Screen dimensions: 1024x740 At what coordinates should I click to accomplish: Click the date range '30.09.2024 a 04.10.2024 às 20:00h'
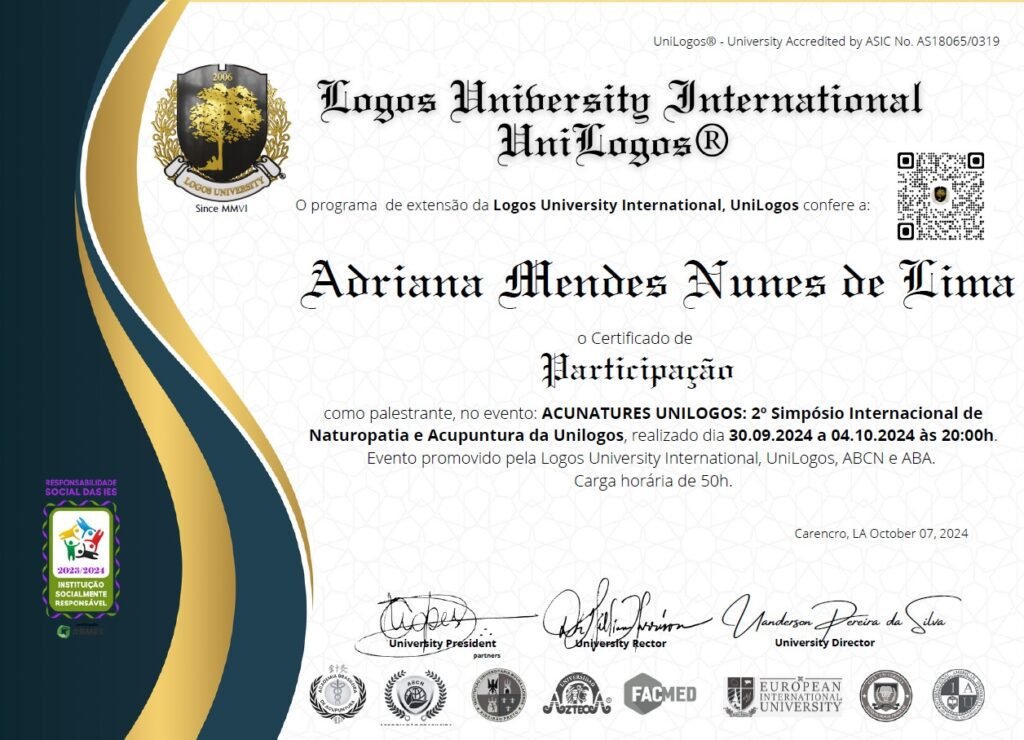pyautogui.click(x=861, y=435)
